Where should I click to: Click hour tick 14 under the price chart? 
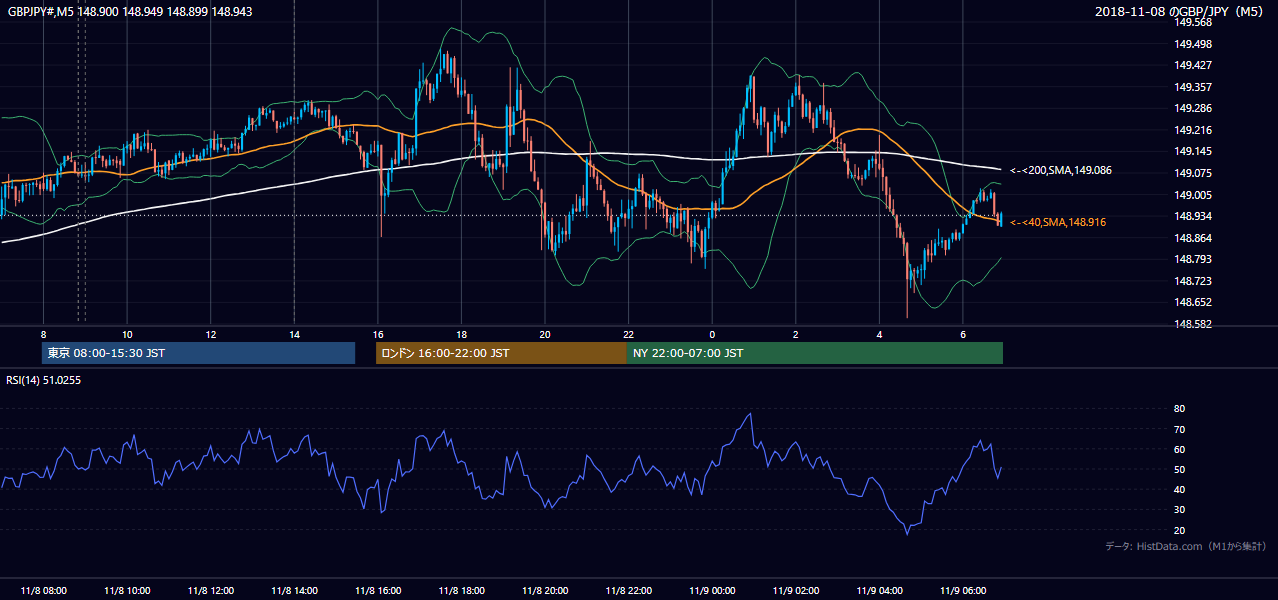point(294,334)
